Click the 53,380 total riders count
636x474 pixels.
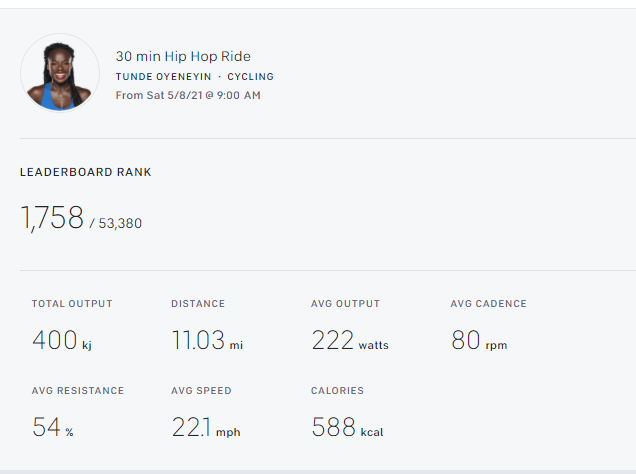[x=120, y=224]
